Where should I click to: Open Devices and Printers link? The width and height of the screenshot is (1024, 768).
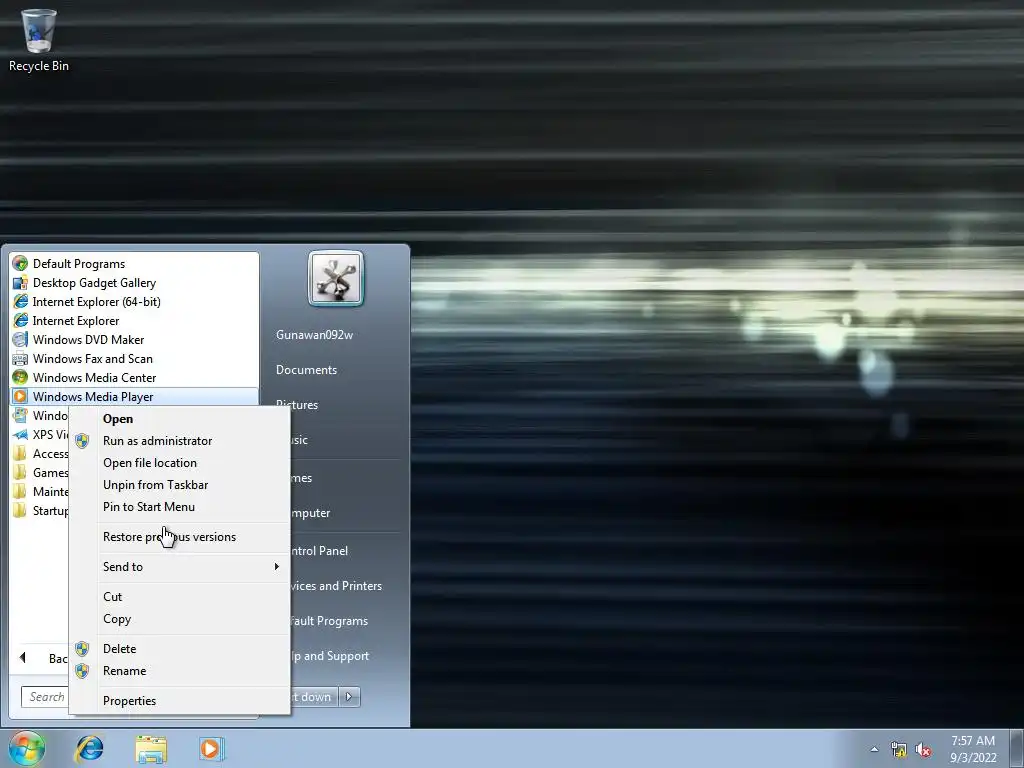[336, 586]
